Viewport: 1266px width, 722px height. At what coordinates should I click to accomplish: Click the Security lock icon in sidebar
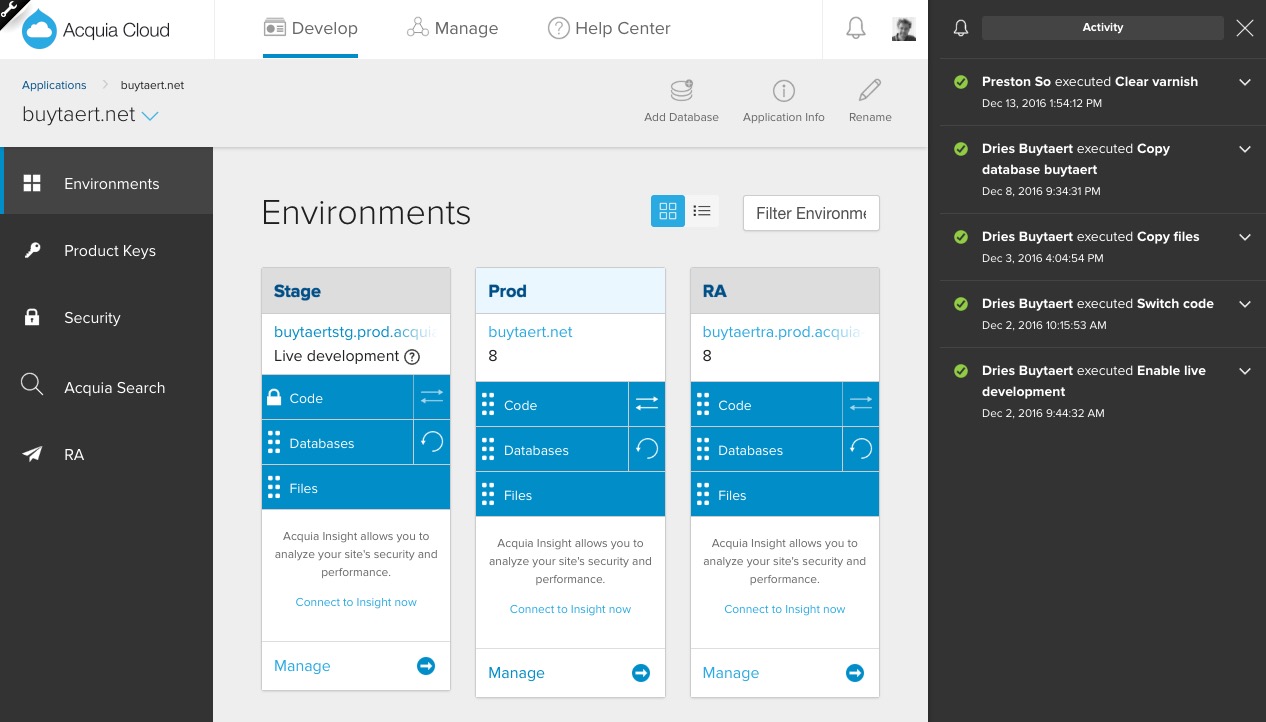click(x=32, y=317)
